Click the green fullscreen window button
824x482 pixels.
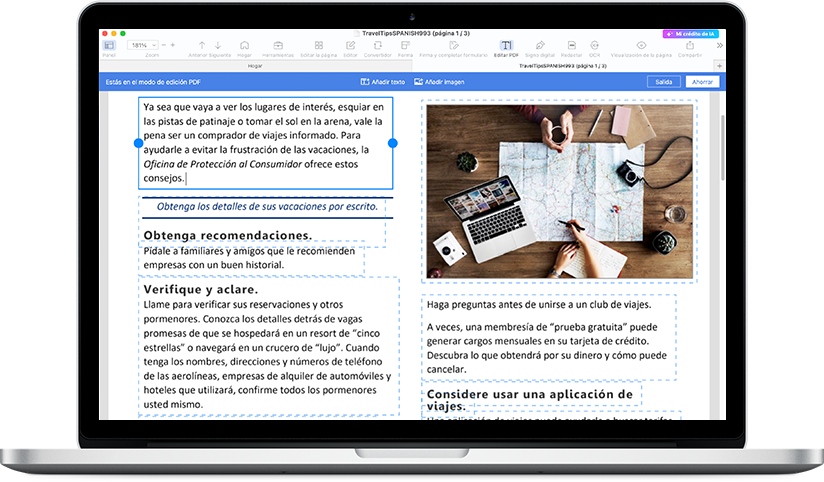tap(123, 33)
